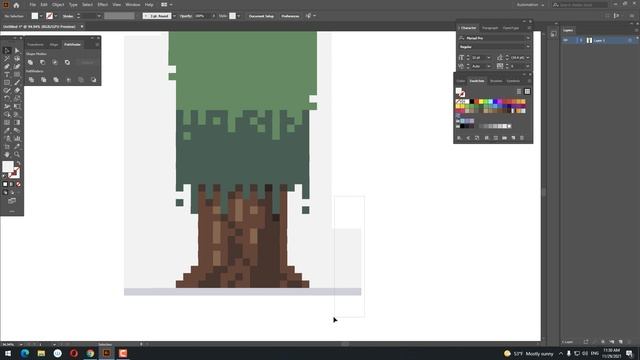This screenshot has width=640, height=360.
Task: Click the Unite shape mode icon
Action: (x=31, y=62)
